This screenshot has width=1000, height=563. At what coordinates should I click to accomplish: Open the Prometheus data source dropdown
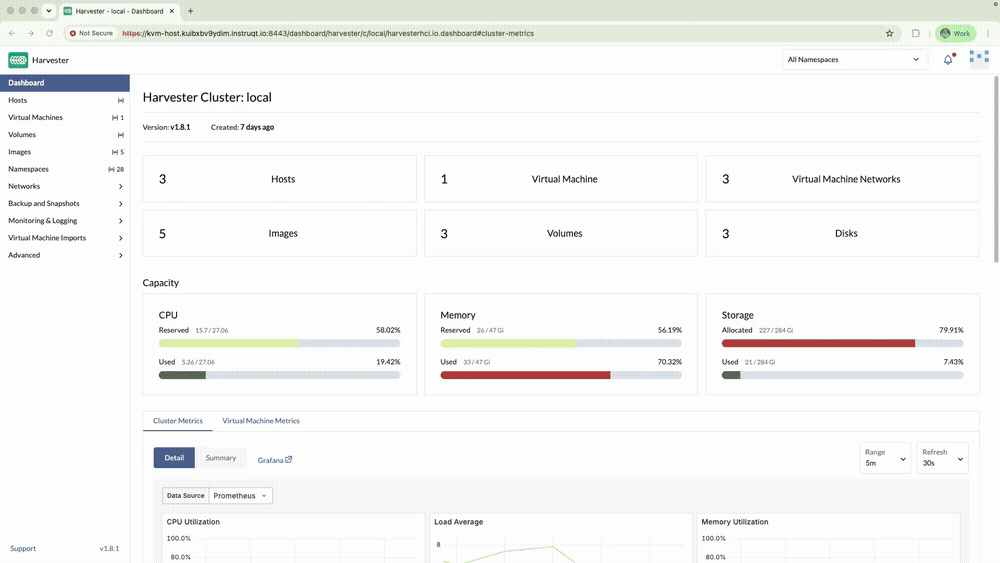(x=240, y=495)
